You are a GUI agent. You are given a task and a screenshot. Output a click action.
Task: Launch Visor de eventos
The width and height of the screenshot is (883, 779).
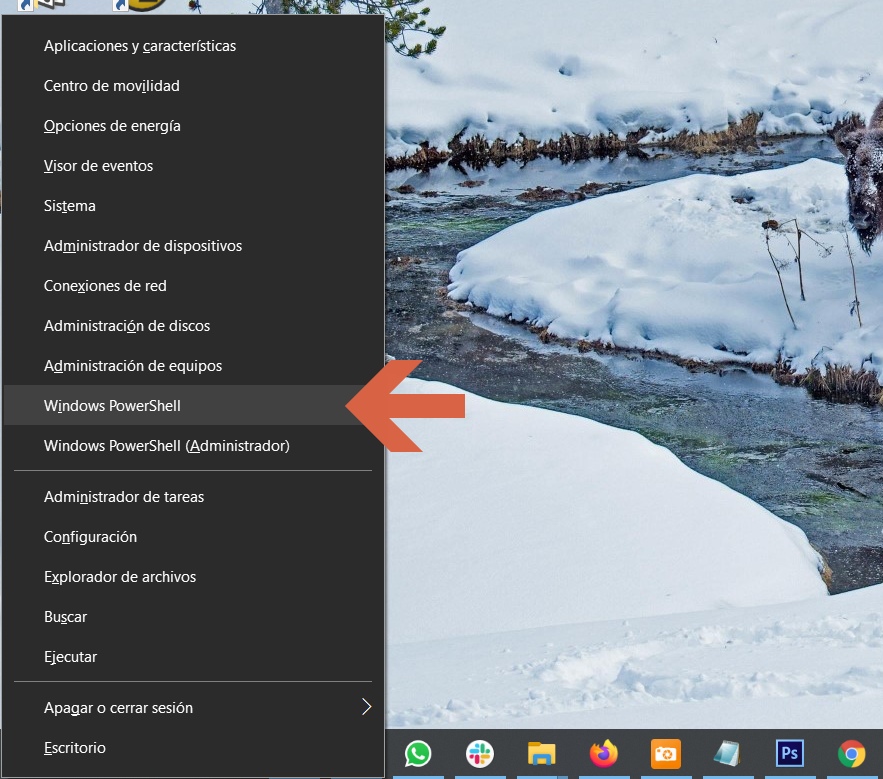point(193,166)
